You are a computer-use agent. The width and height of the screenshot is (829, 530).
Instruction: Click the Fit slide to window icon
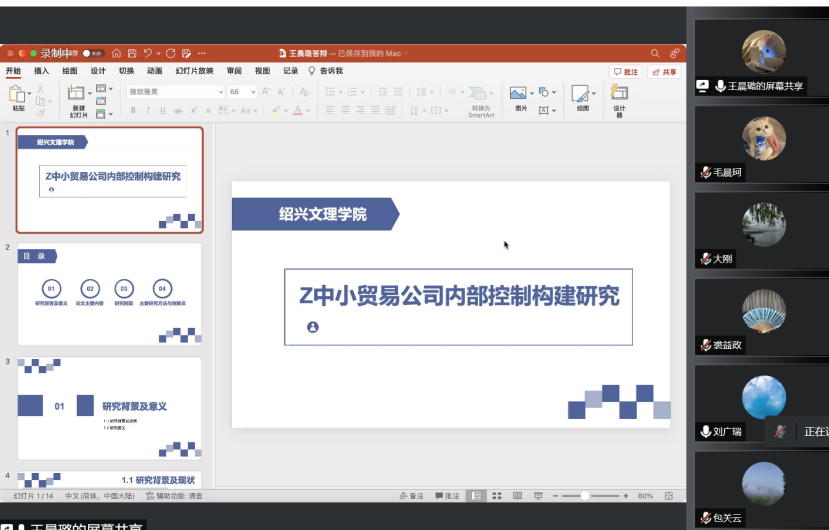[x=669, y=496]
